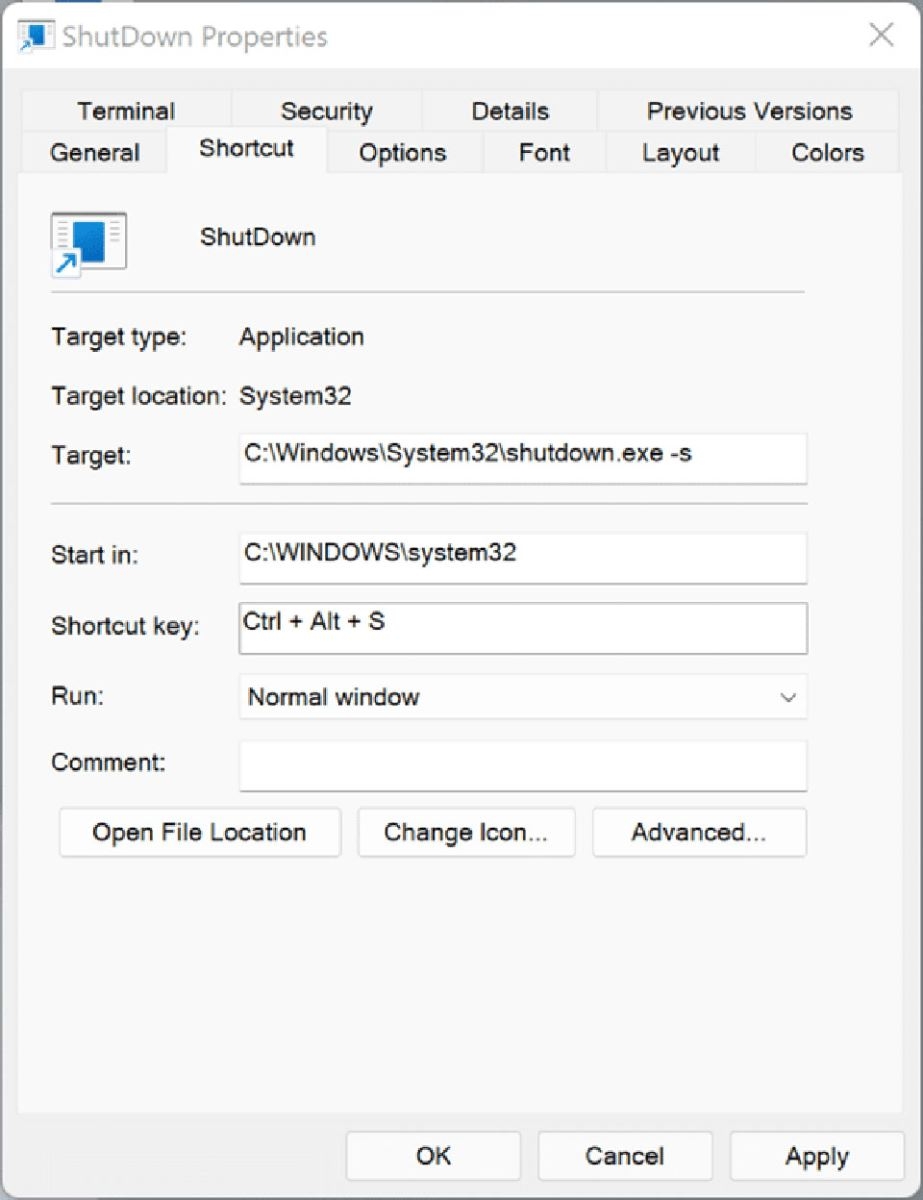Select the Shortcut key field
The height and width of the screenshot is (1200, 923).
[521, 628]
